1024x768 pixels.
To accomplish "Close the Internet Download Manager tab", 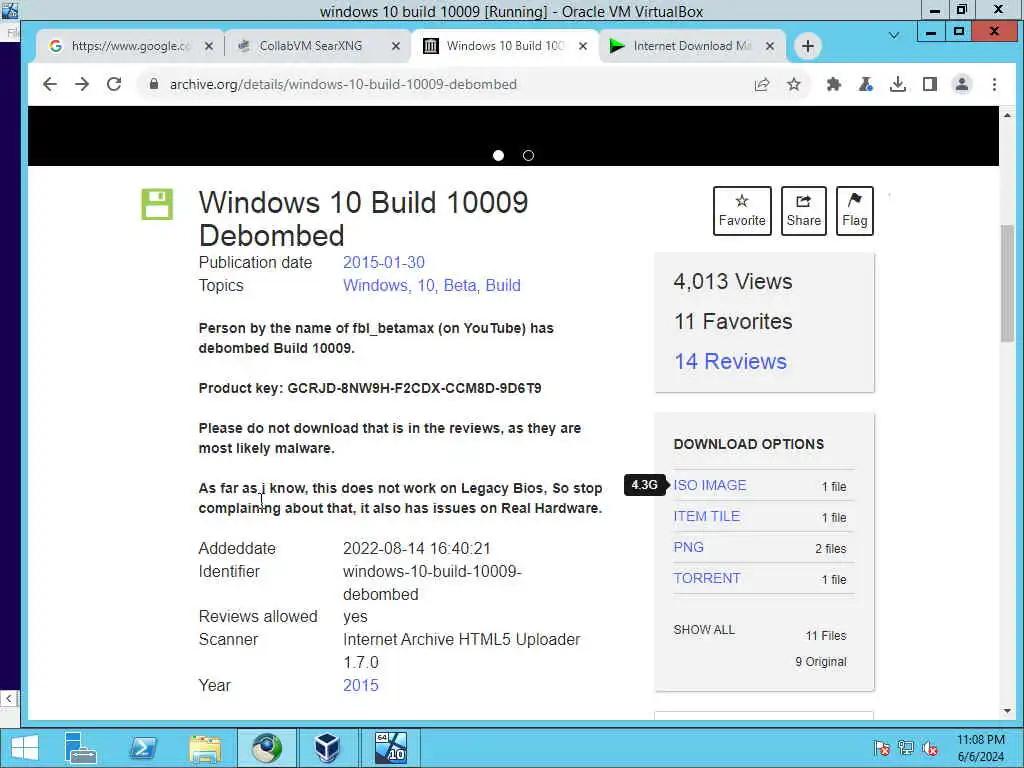I will pyautogui.click(x=770, y=46).
